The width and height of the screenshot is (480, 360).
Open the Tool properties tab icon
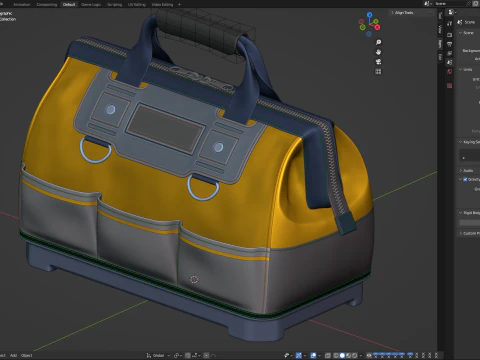(x=449, y=23)
